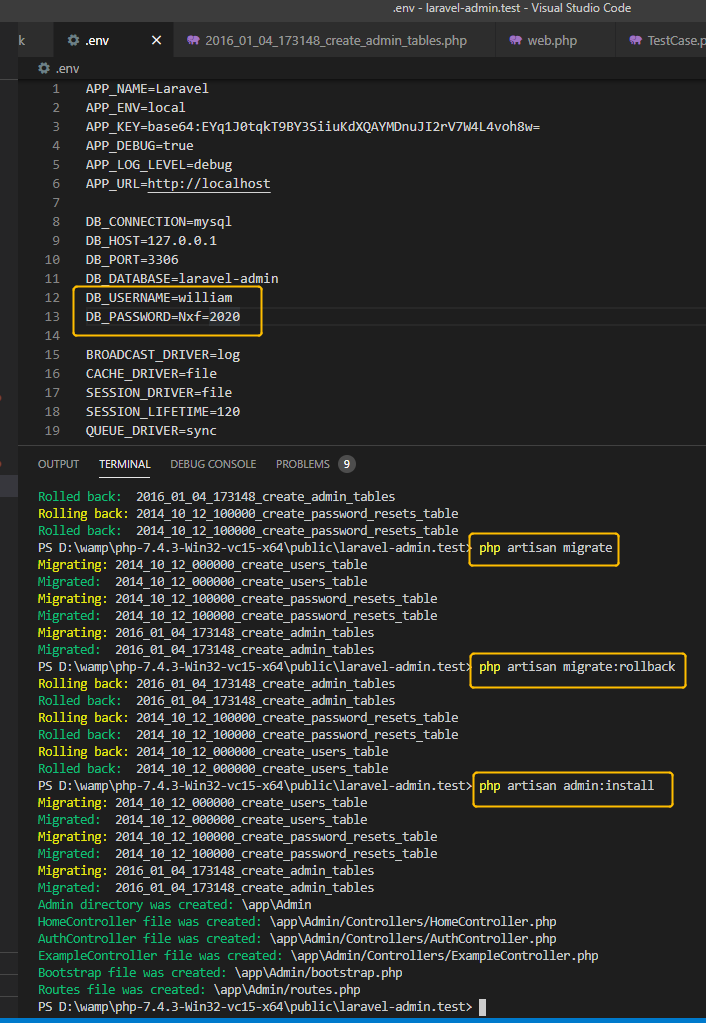Image resolution: width=706 pixels, height=1023 pixels.
Task: Click the 'php artisan migrate' terminal command
Action: (545, 547)
